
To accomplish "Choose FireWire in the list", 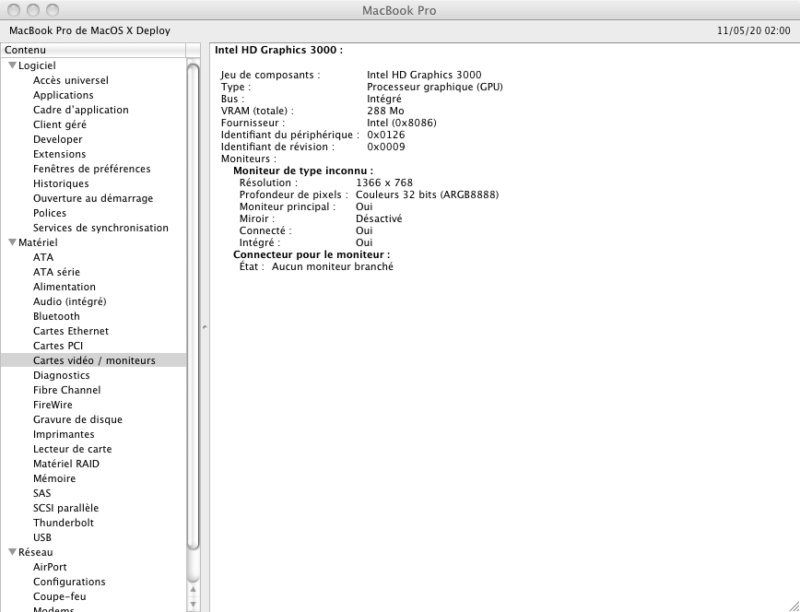I will coord(53,405).
